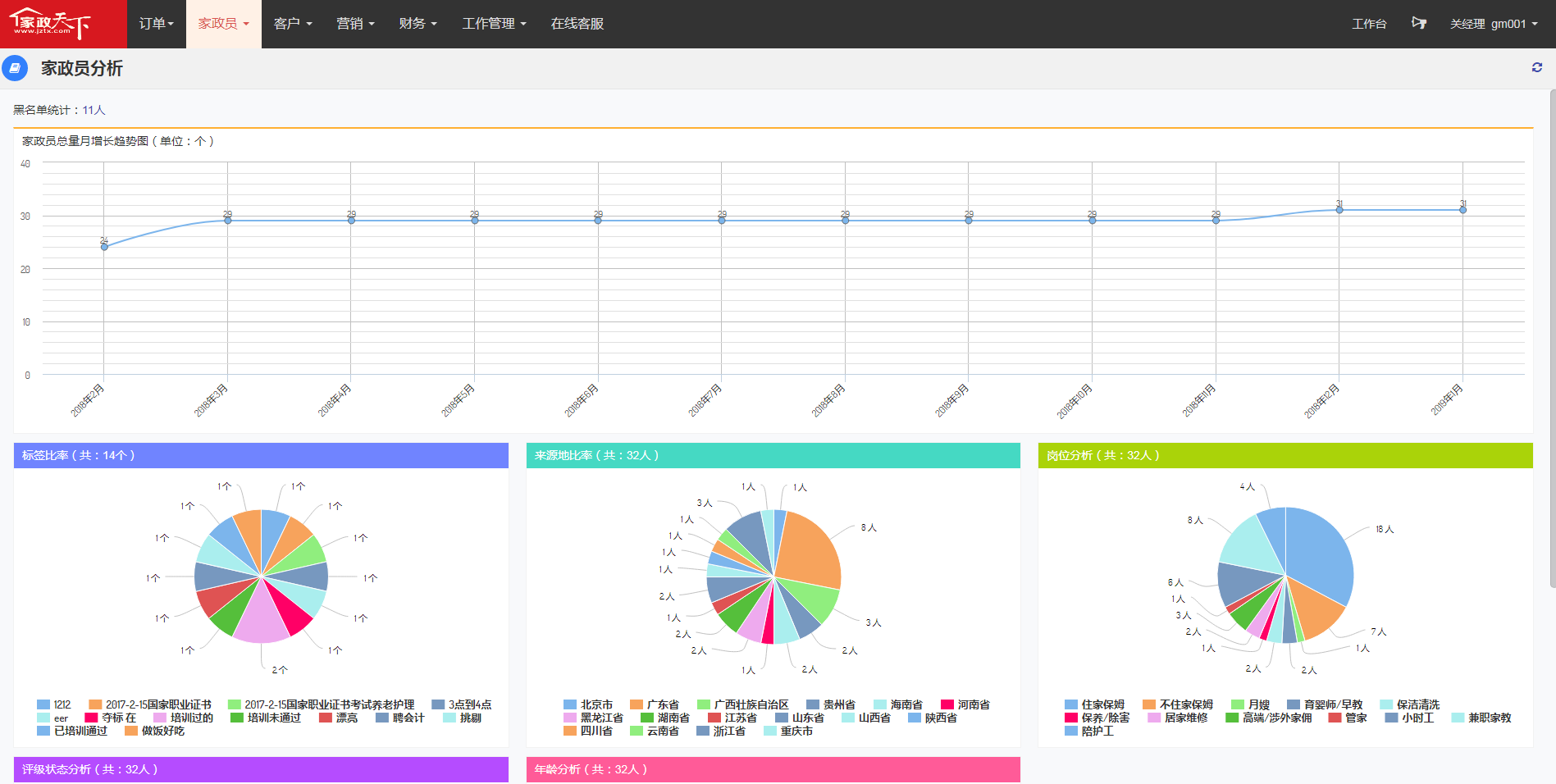Toggle 月嫂 legend entry
Image resolution: width=1556 pixels, height=784 pixels.
click(1251, 704)
